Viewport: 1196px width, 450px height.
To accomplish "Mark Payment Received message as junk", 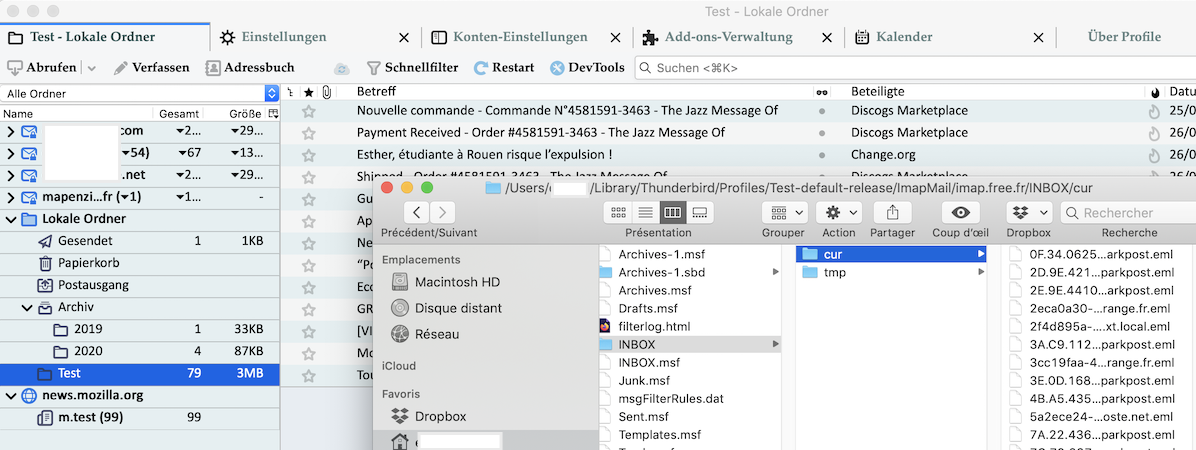I will click(1154, 133).
